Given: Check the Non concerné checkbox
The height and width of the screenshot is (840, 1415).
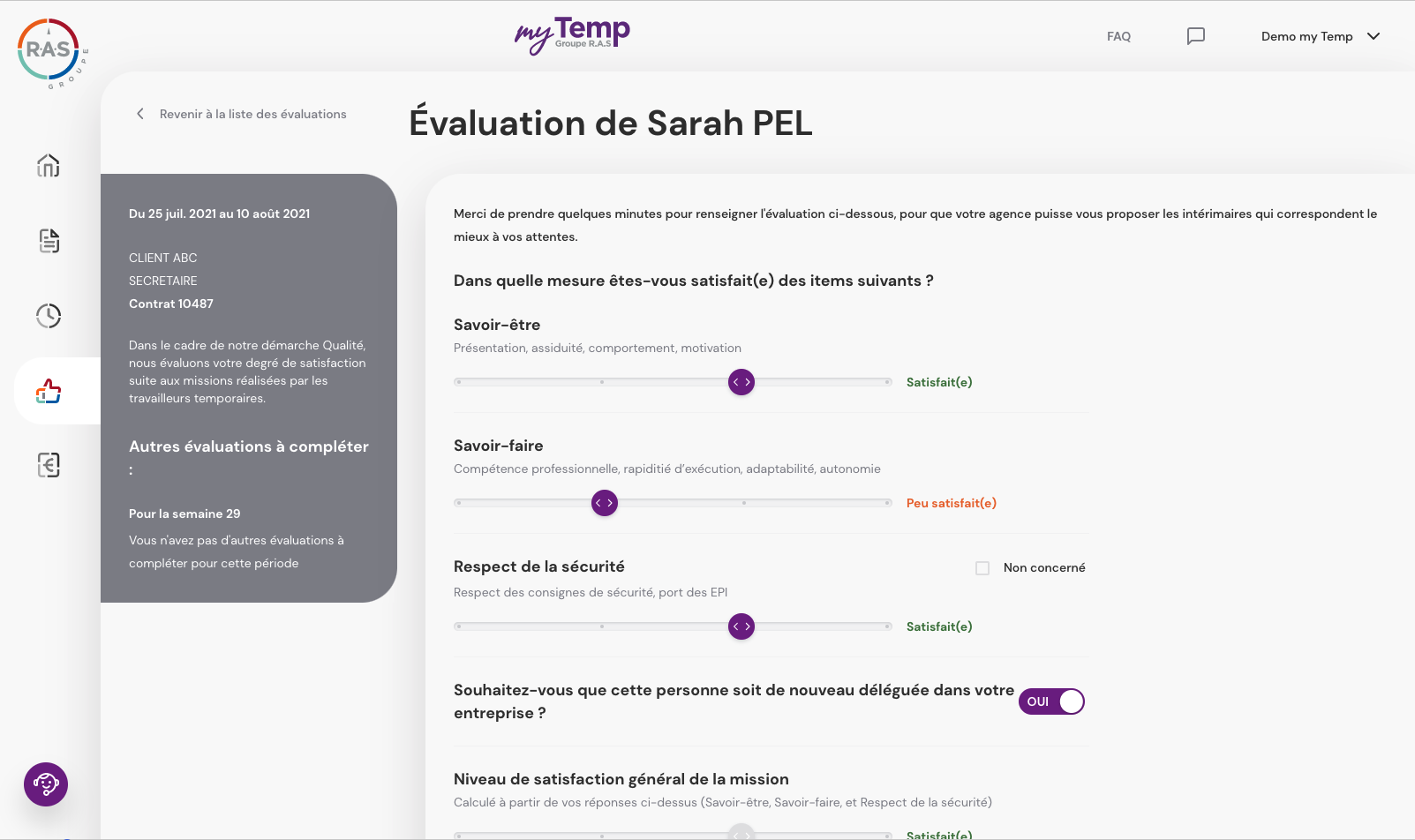Looking at the screenshot, I should coord(982,568).
